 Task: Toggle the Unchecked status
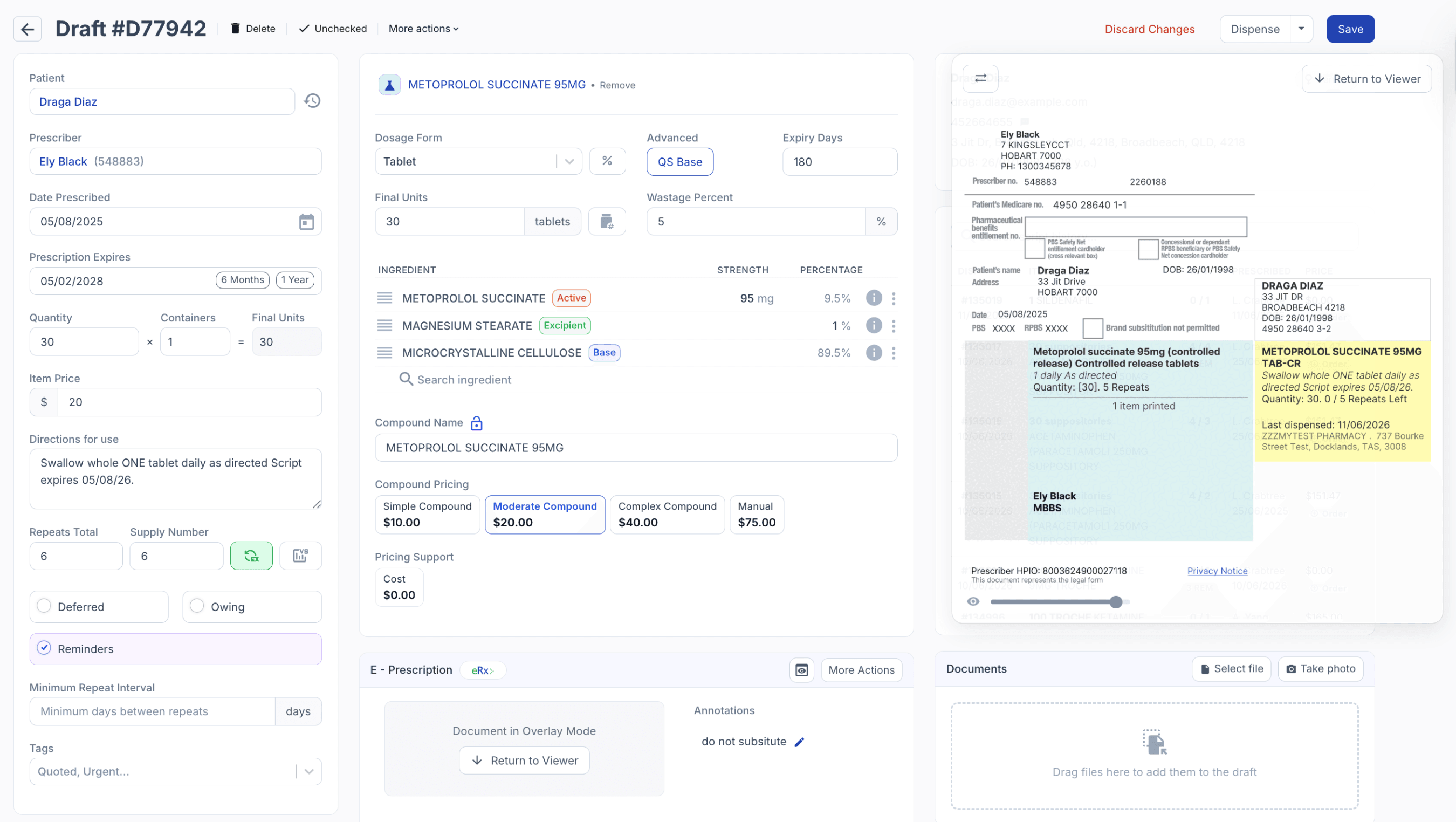pos(333,28)
